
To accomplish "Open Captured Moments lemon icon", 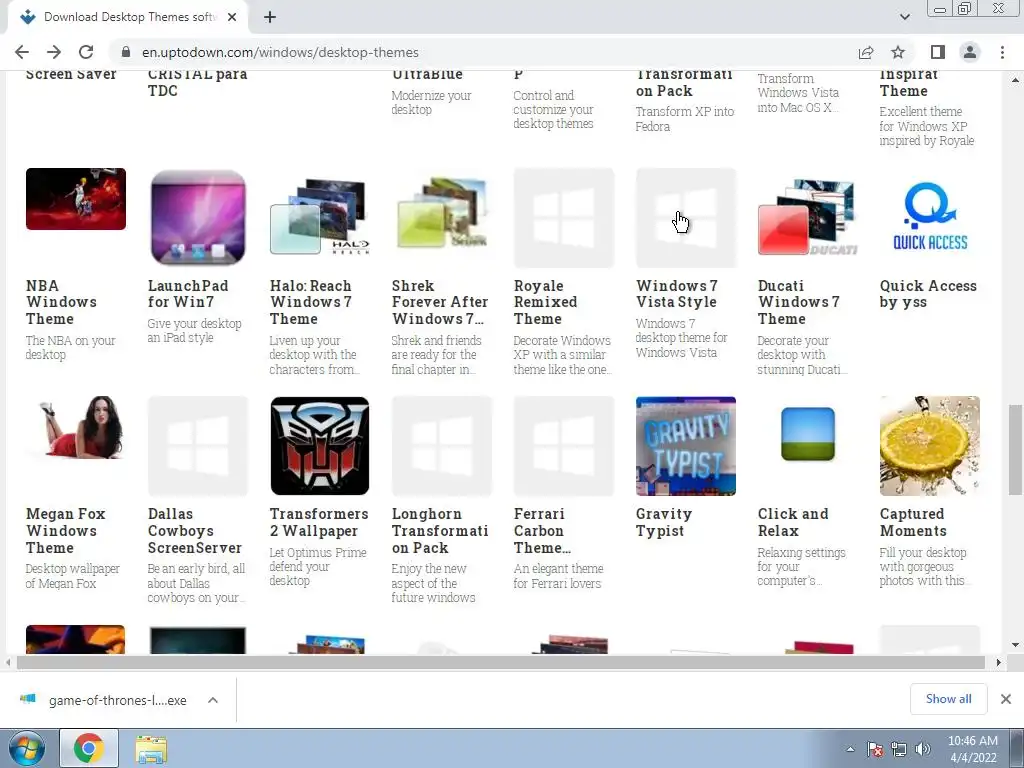I will click(x=930, y=445).
